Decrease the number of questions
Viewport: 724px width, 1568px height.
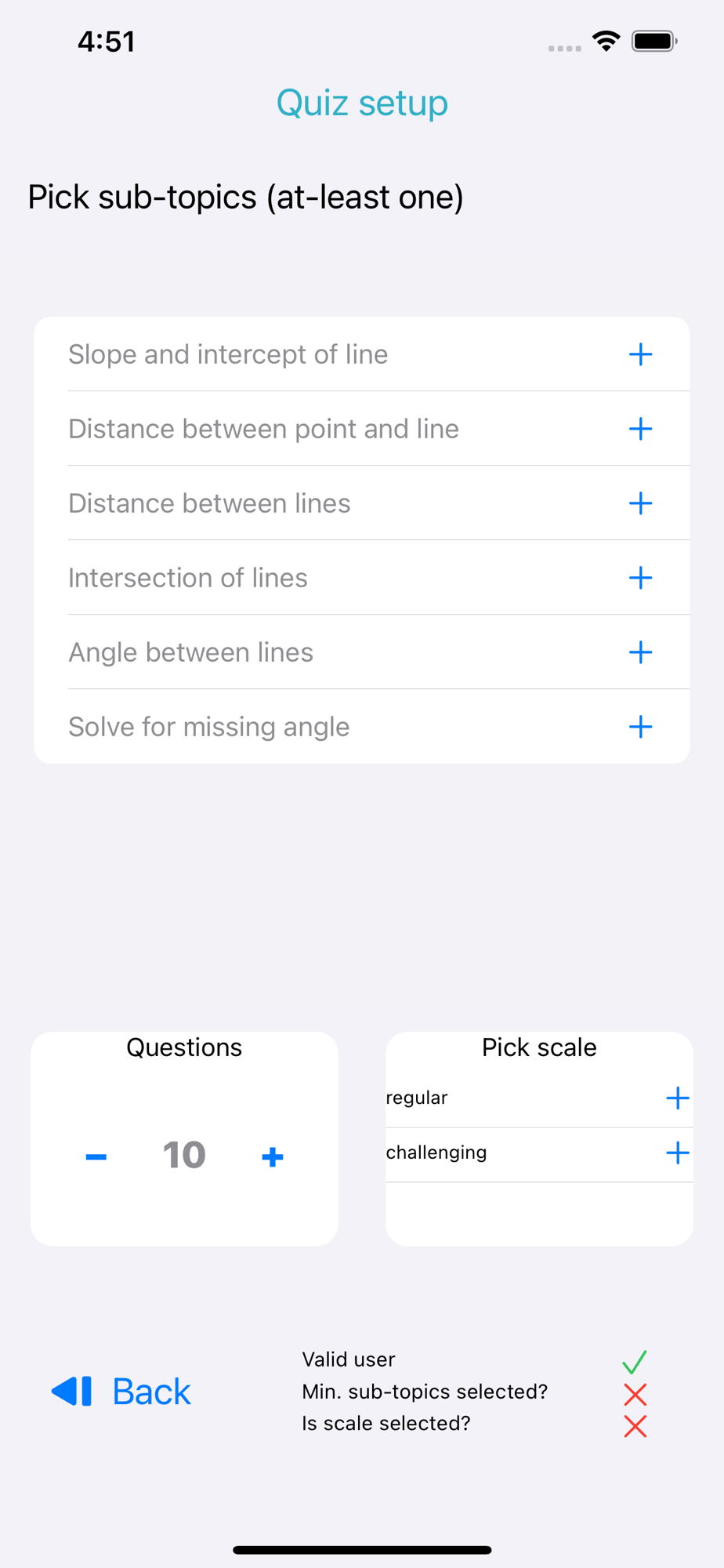coord(96,1156)
